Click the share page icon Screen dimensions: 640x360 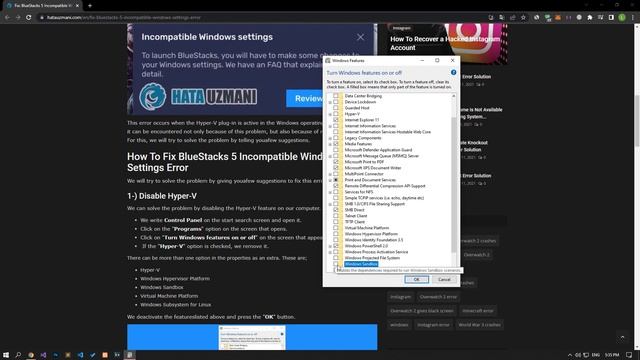coord(513,18)
